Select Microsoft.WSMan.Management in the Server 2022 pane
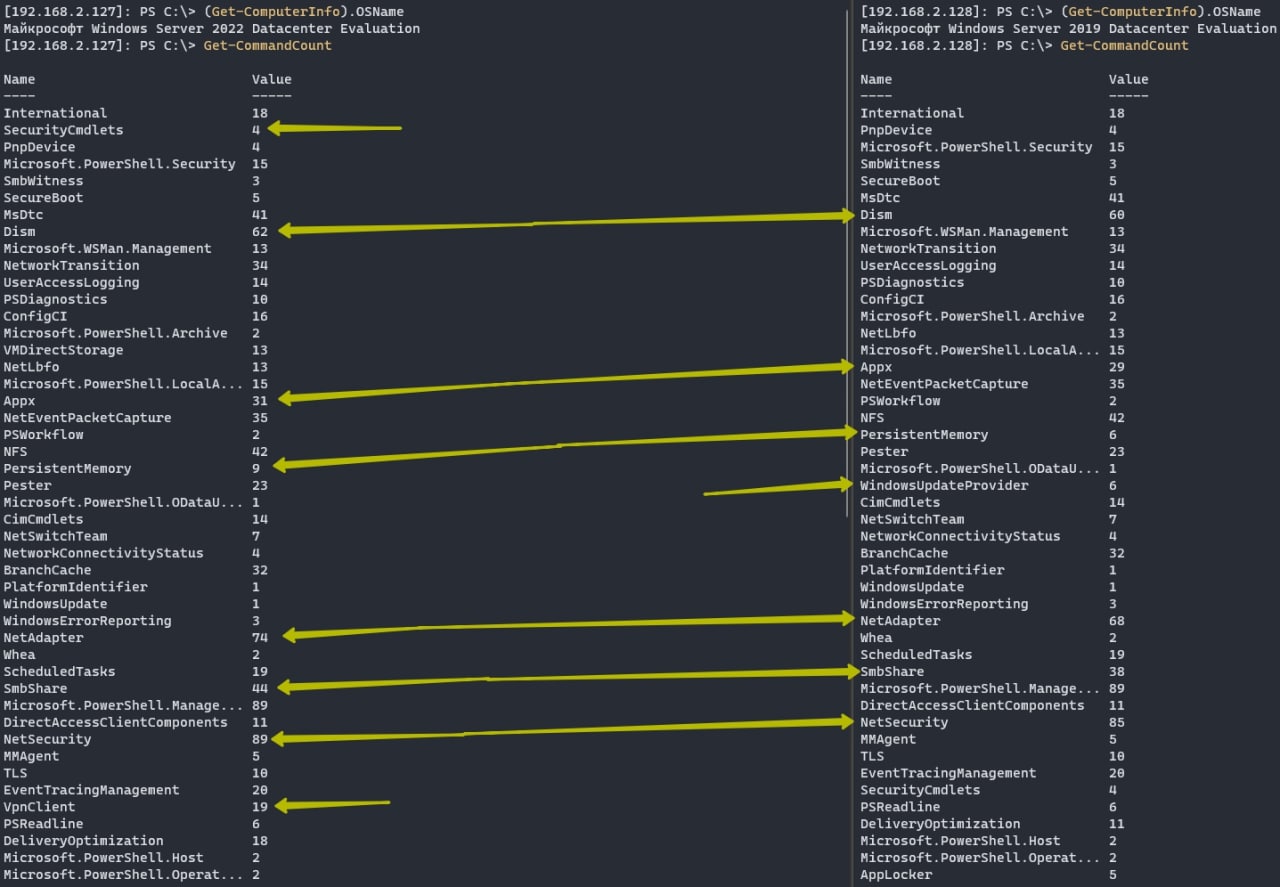Image resolution: width=1280 pixels, height=887 pixels. pos(108,249)
